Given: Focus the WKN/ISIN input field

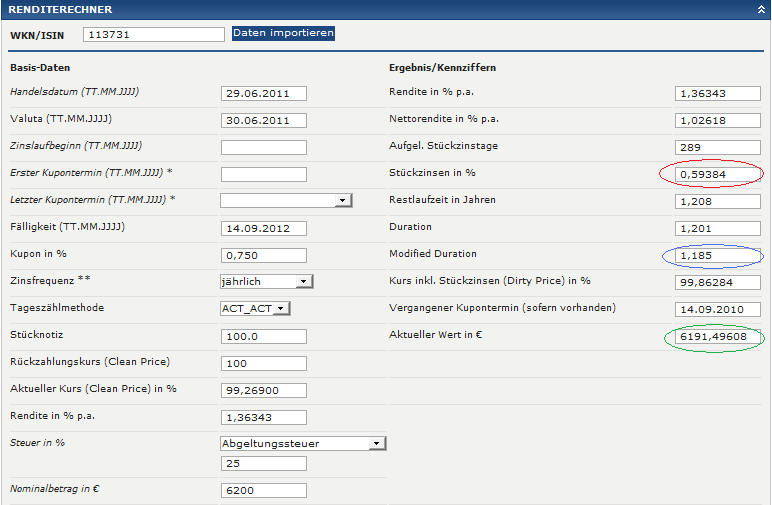Looking at the screenshot, I should [x=154, y=34].
